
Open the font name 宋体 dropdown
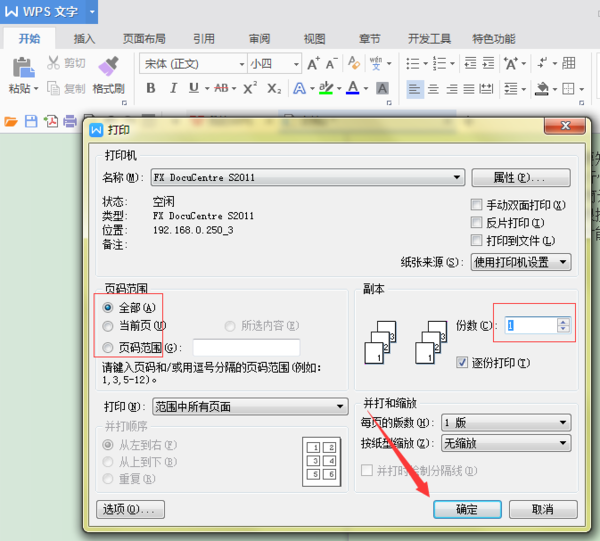[x=241, y=64]
